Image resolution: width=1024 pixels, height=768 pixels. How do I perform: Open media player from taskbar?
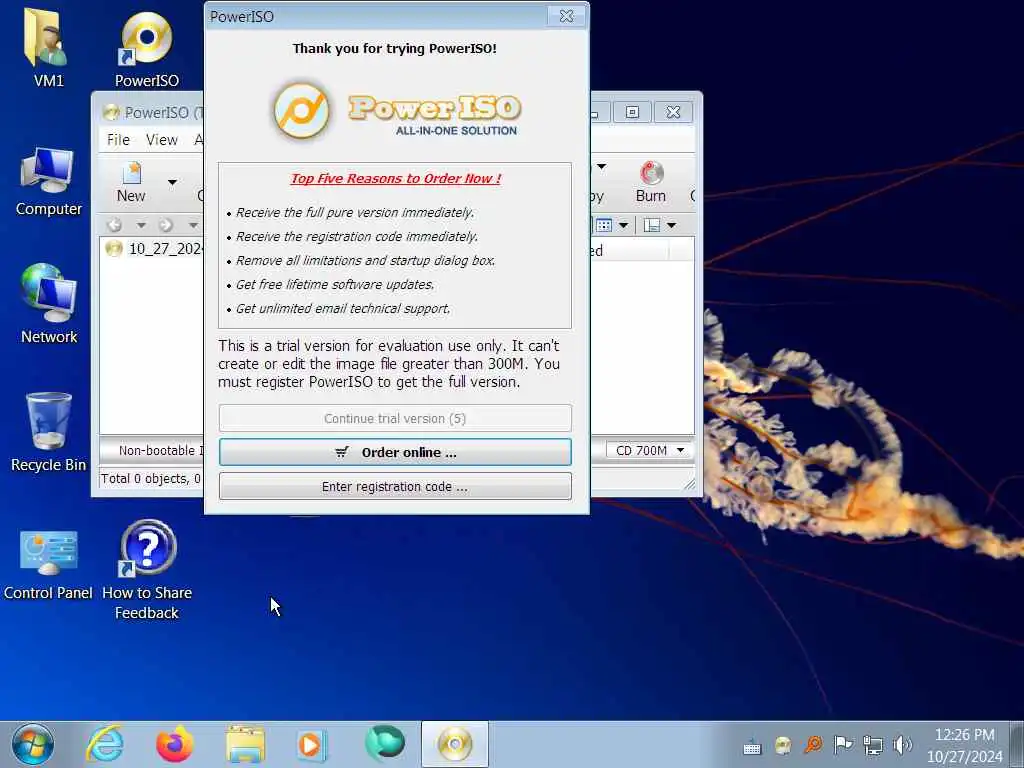pos(312,744)
